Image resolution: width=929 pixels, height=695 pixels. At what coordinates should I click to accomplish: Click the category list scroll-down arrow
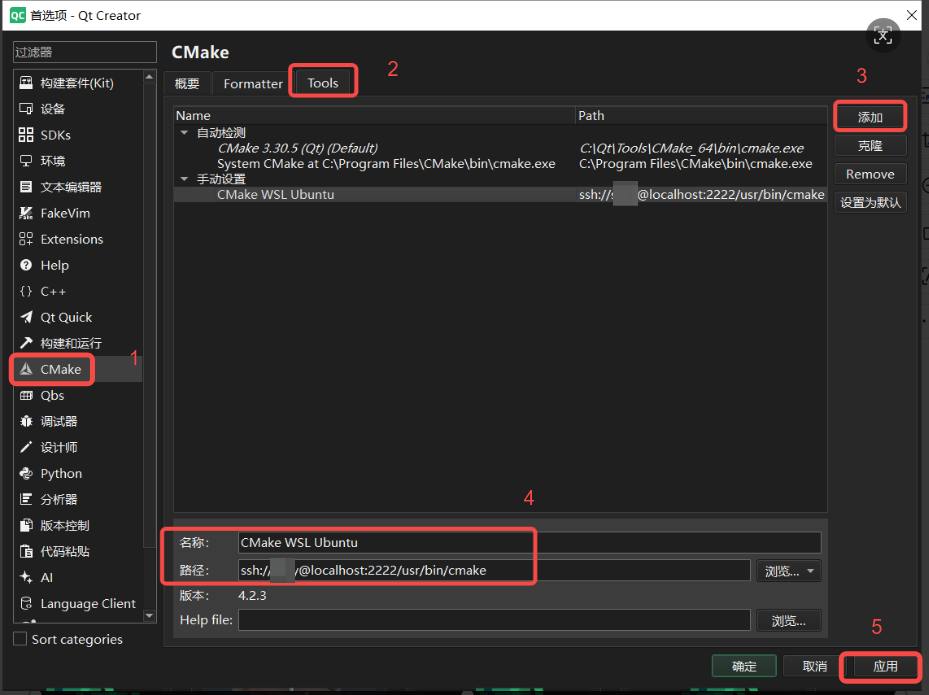click(149, 616)
